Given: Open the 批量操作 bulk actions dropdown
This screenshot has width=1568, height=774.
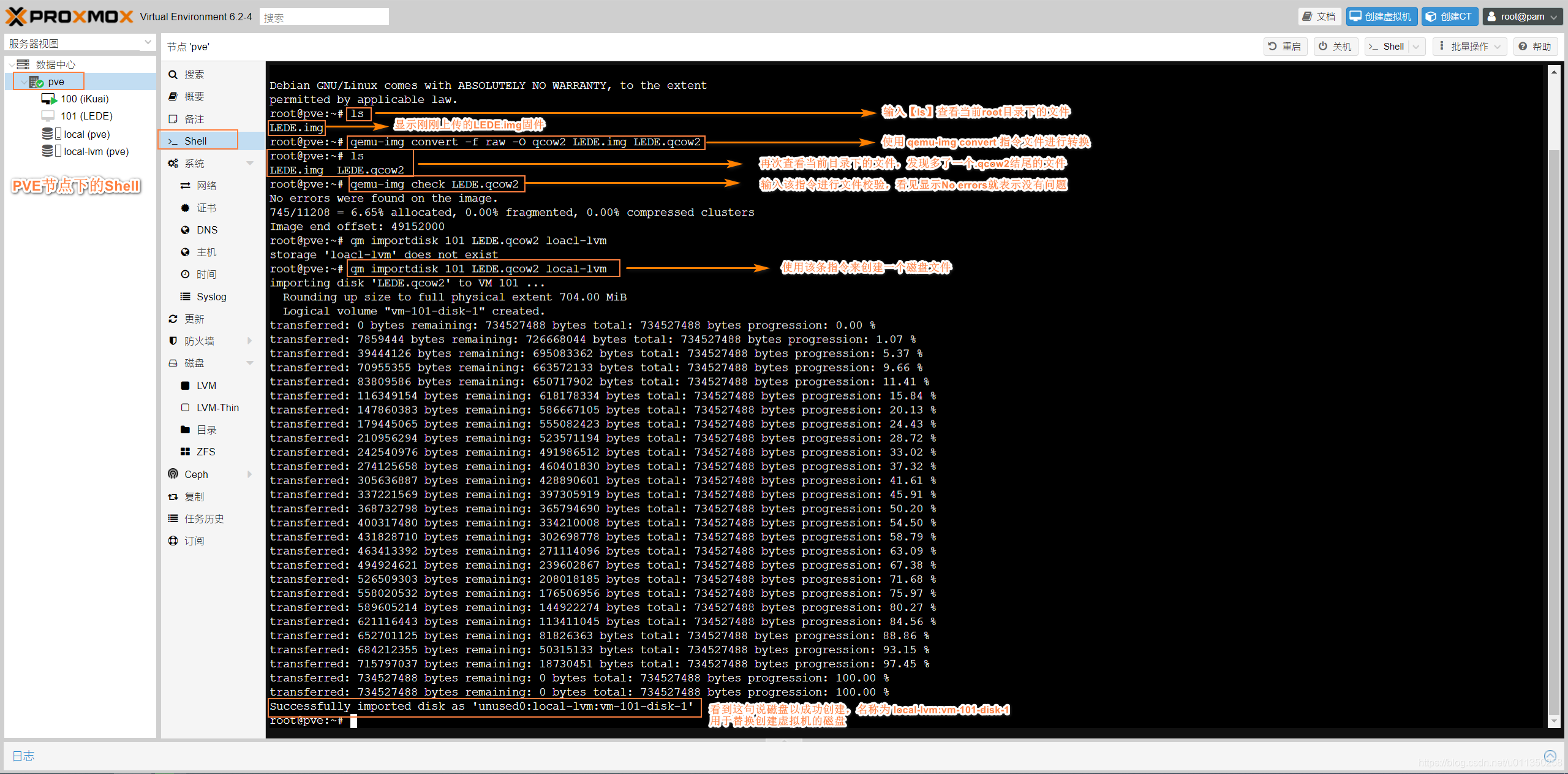Looking at the screenshot, I should click(1469, 47).
